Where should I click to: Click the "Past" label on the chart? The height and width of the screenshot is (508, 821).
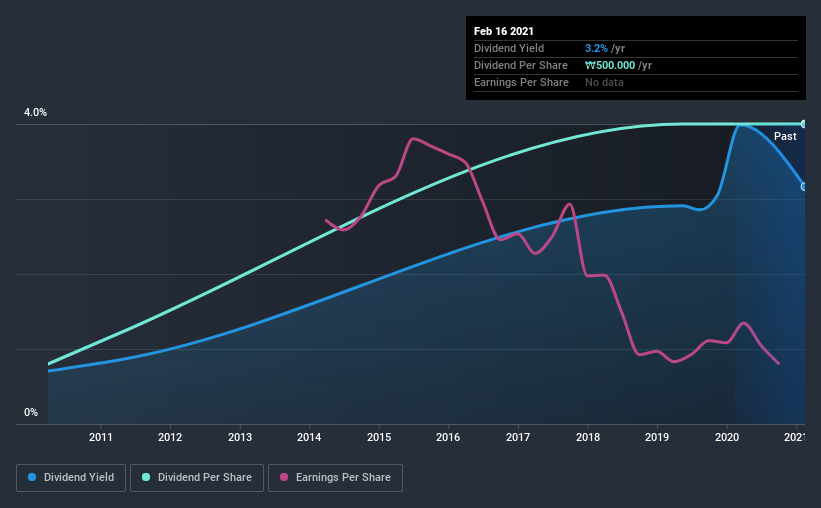785,136
